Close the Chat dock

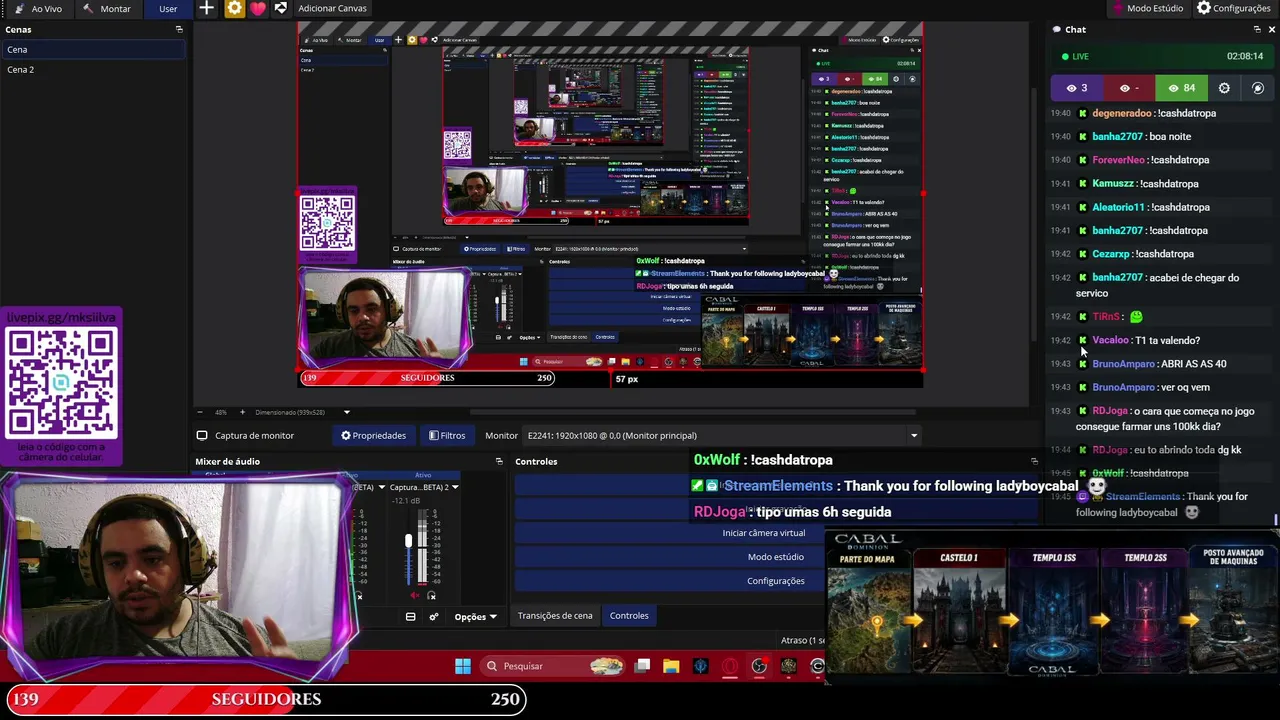(x=1271, y=29)
